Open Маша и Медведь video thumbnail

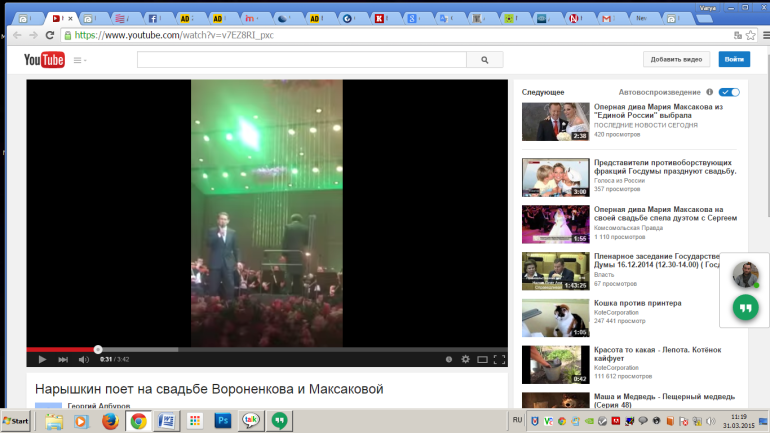555,400
